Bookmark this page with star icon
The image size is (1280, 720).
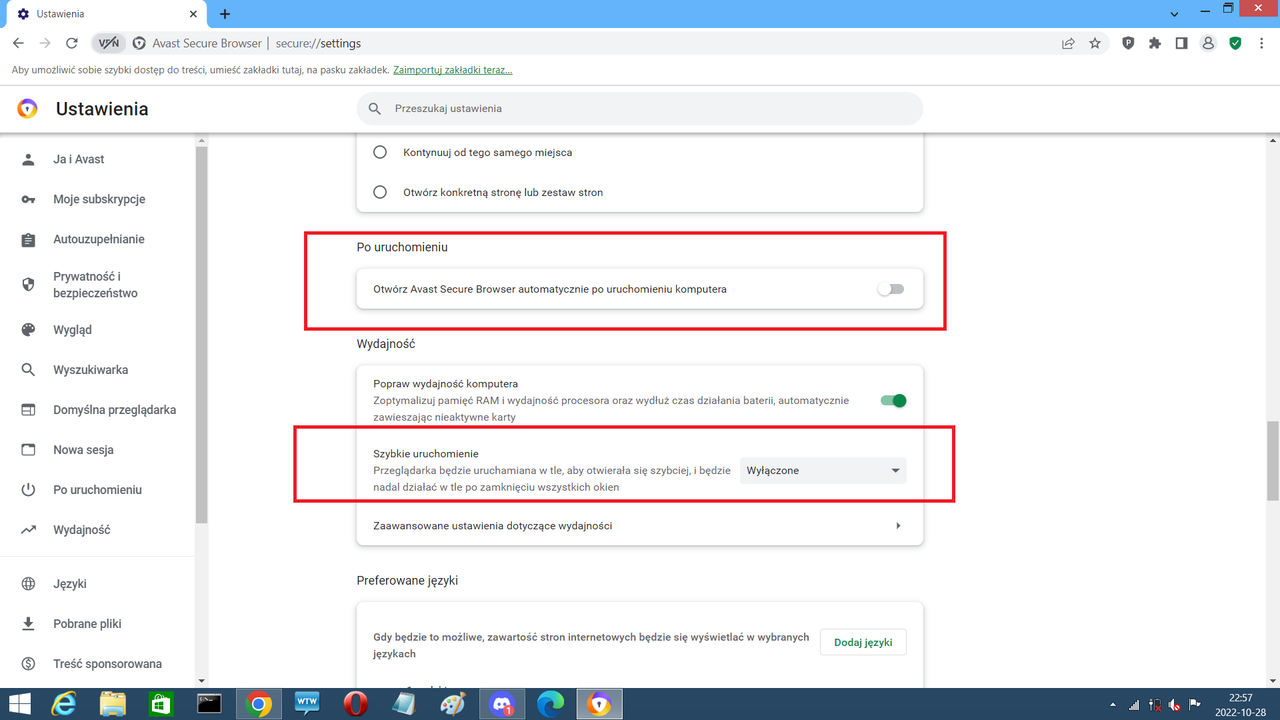1095,43
